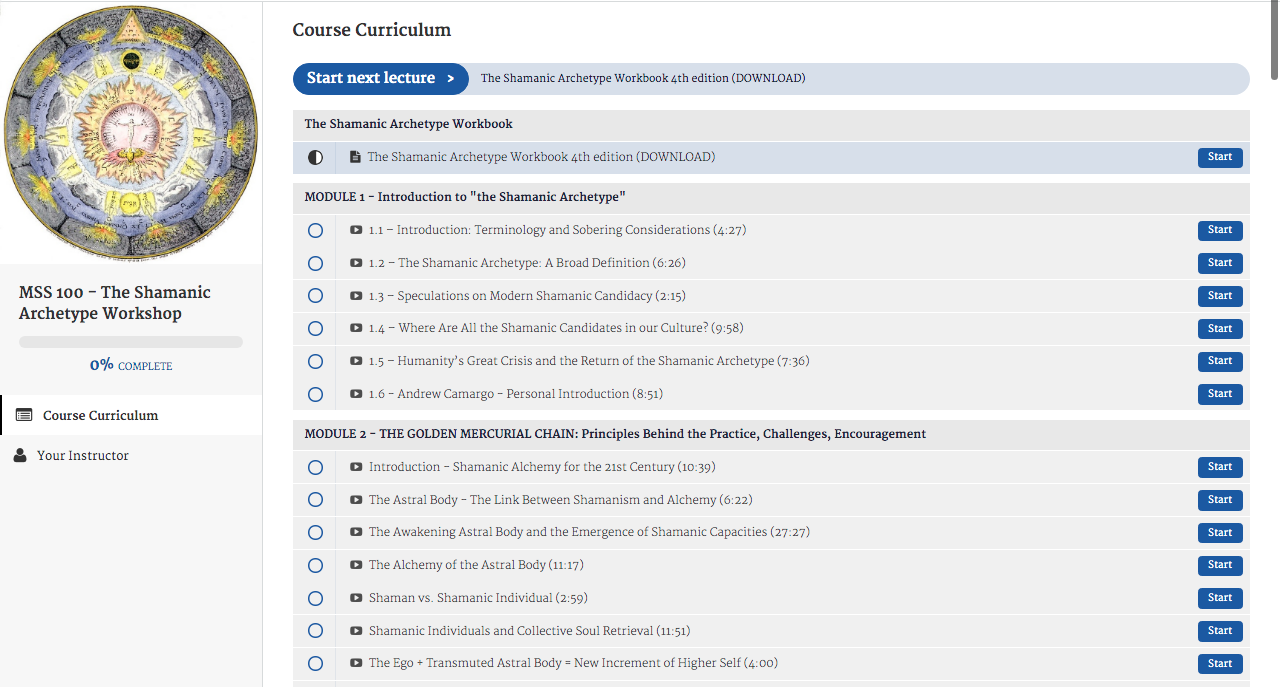Screen dimensions: 1280x687
Task: Click video icon for Shaman vs. Shamanic Individual
Action: (x=356, y=598)
